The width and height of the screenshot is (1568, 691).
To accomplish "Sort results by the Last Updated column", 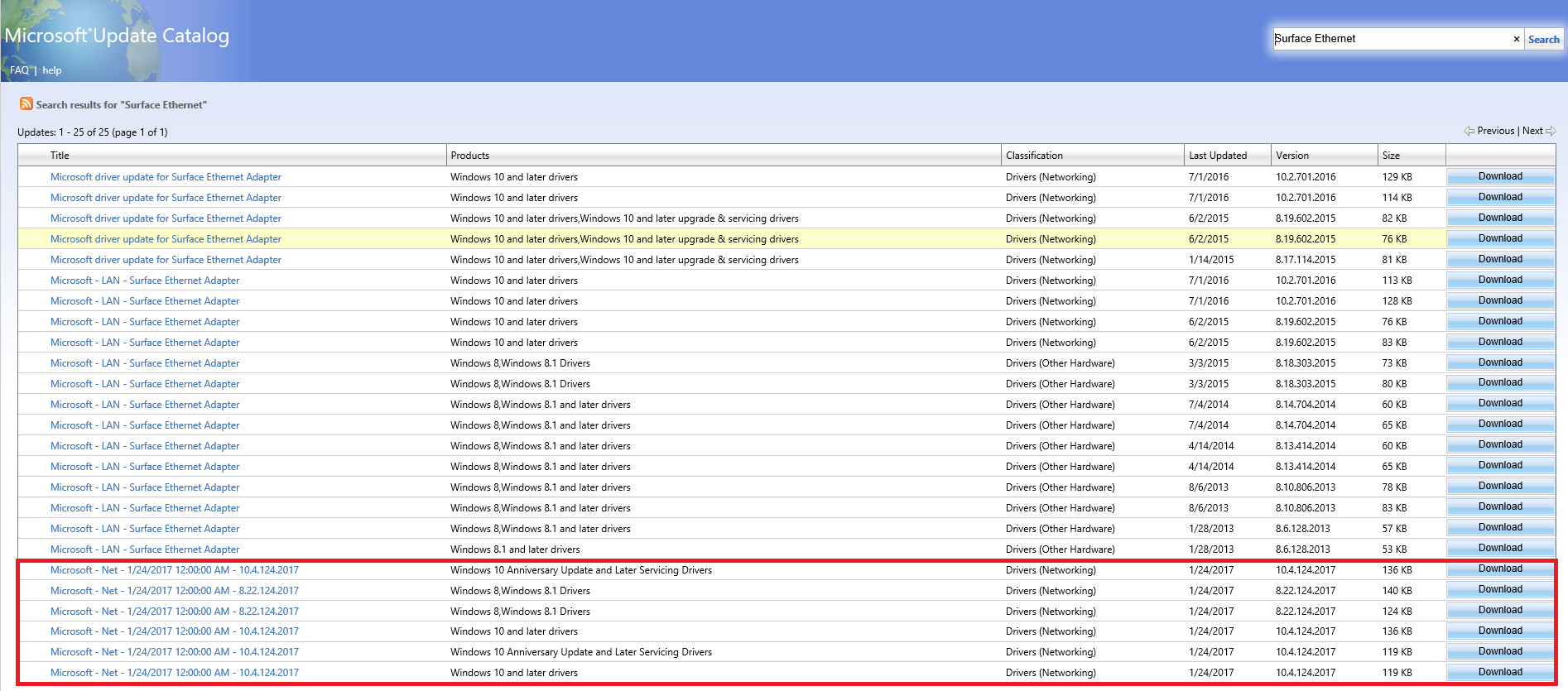I will tap(1218, 156).
